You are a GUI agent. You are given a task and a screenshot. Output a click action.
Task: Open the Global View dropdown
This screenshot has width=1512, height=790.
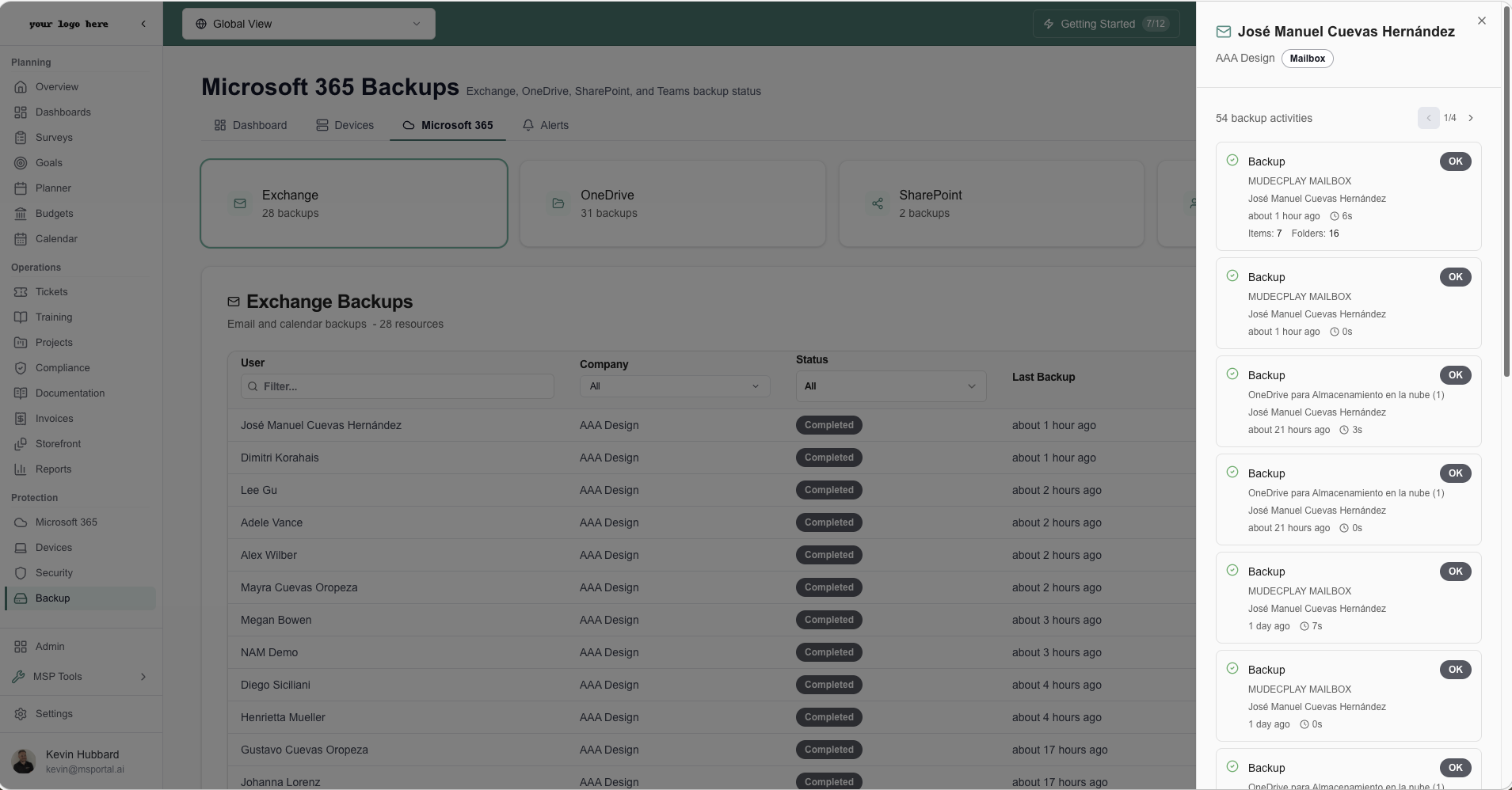pos(308,24)
